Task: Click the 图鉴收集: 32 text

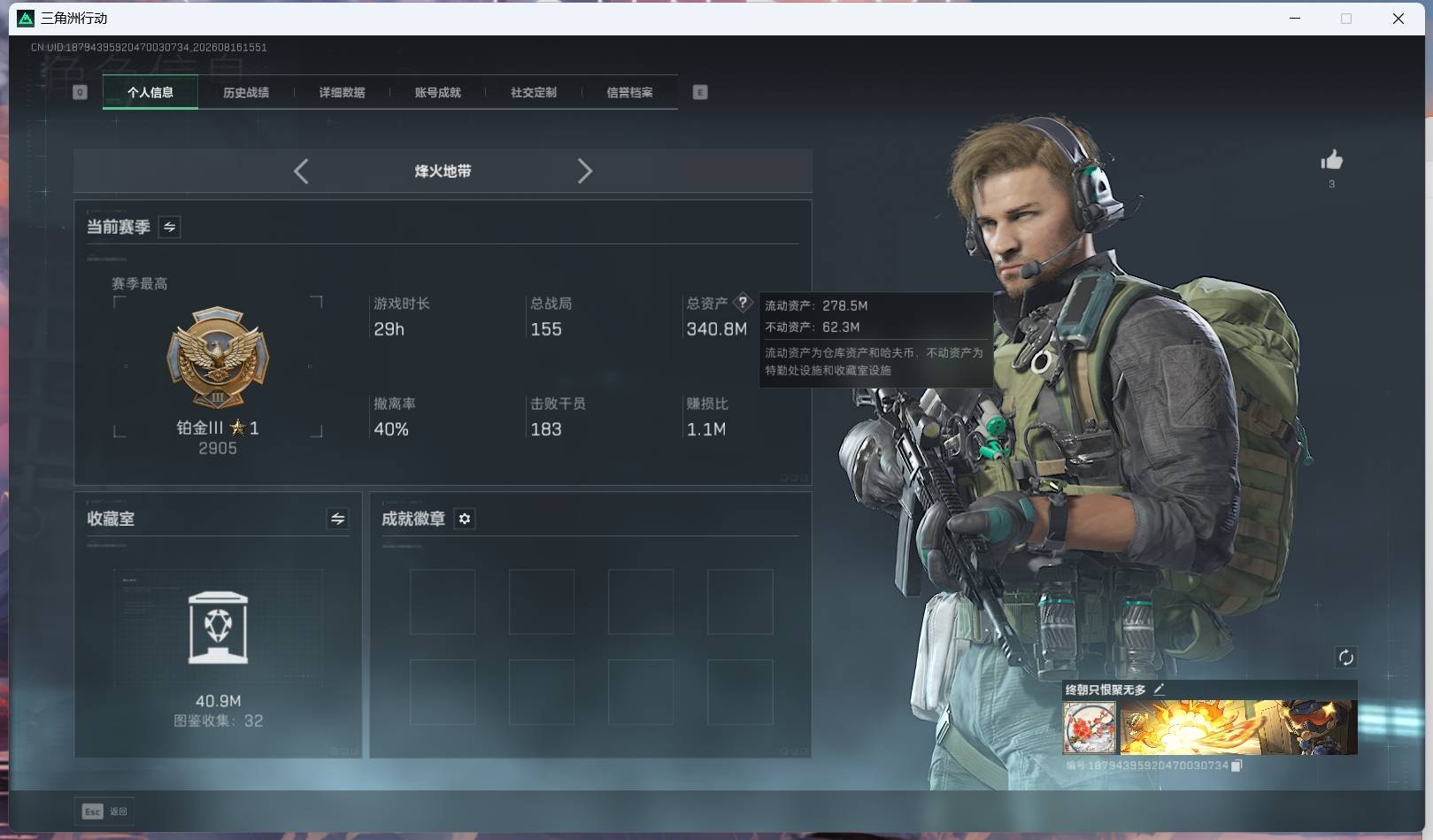Action: (x=219, y=721)
